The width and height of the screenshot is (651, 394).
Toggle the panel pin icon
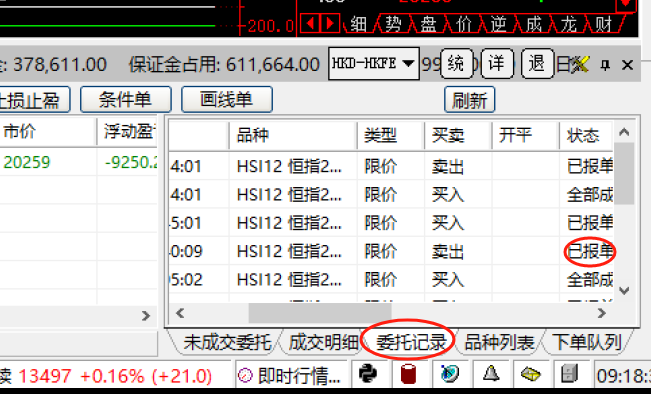[x=605, y=65]
